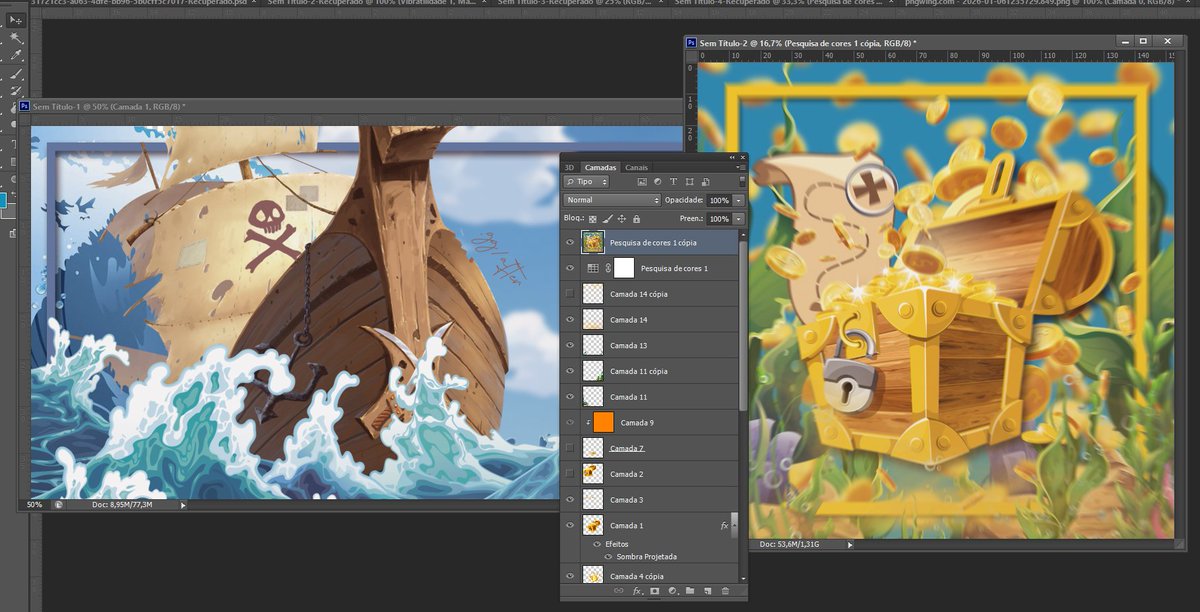Click lock transparent pixels icon

click(593, 218)
